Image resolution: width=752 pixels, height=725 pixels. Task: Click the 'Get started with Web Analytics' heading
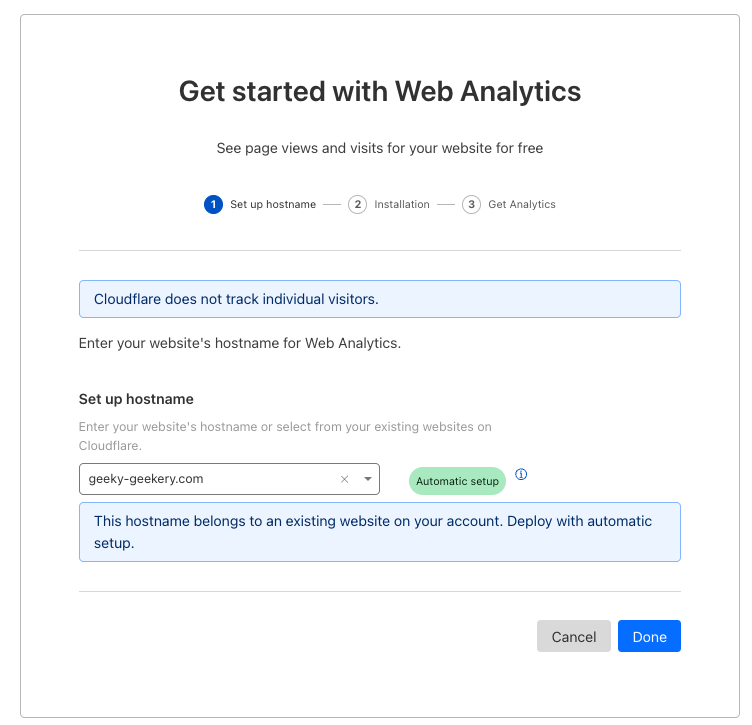click(x=379, y=91)
